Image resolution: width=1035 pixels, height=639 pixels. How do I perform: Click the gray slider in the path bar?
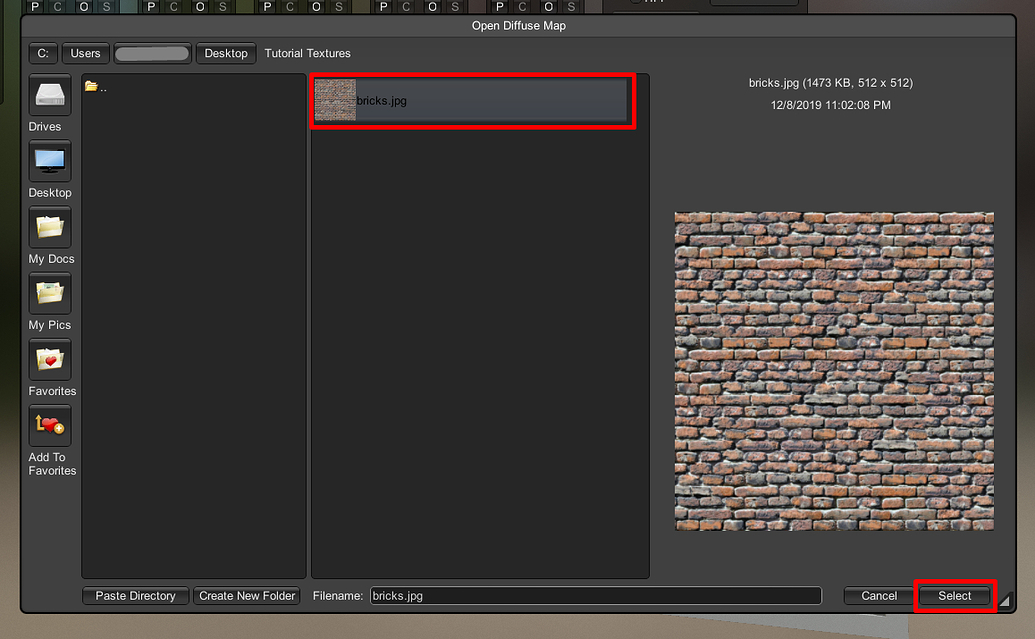tap(151, 53)
